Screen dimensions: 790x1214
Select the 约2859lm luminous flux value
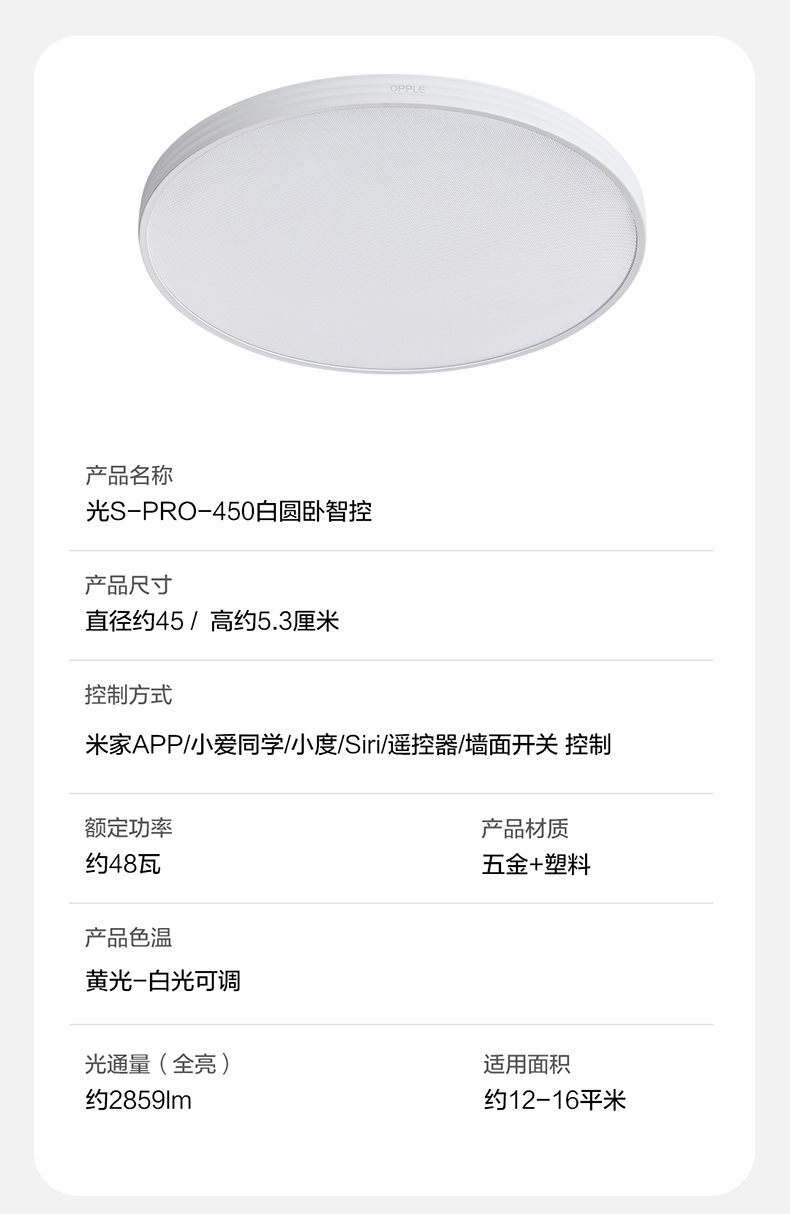pyautogui.click(x=138, y=1101)
